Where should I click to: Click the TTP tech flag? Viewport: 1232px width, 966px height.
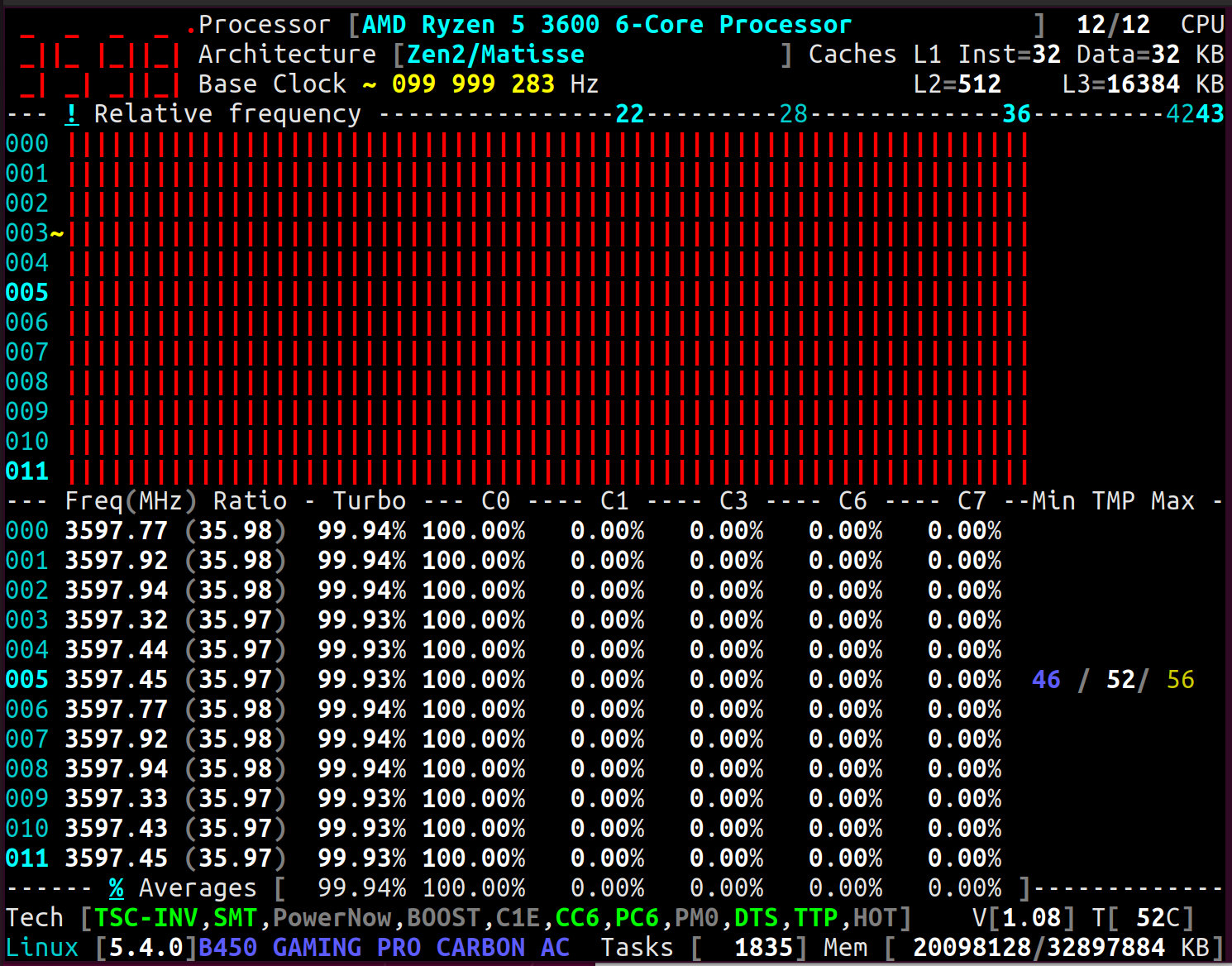pos(815,918)
